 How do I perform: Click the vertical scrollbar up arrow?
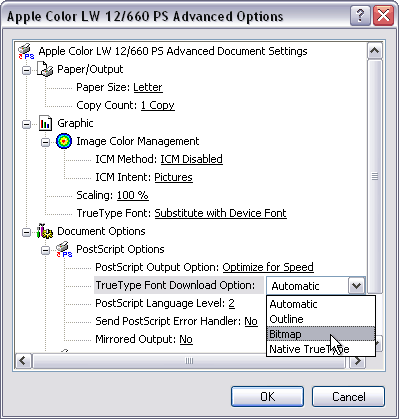[x=375, y=51]
